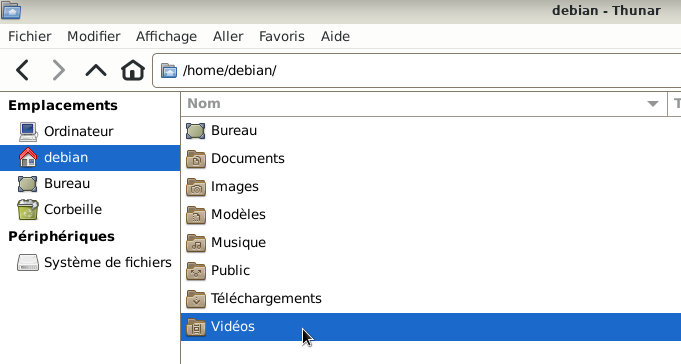Click the /home/debian/ location path field
The height and width of the screenshot is (364, 681).
pos(417,70)
